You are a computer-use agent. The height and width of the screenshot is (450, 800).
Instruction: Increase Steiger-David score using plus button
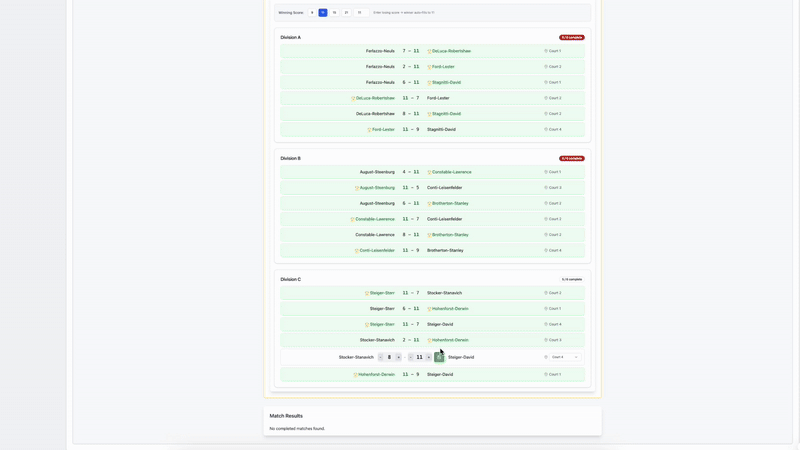429,357
